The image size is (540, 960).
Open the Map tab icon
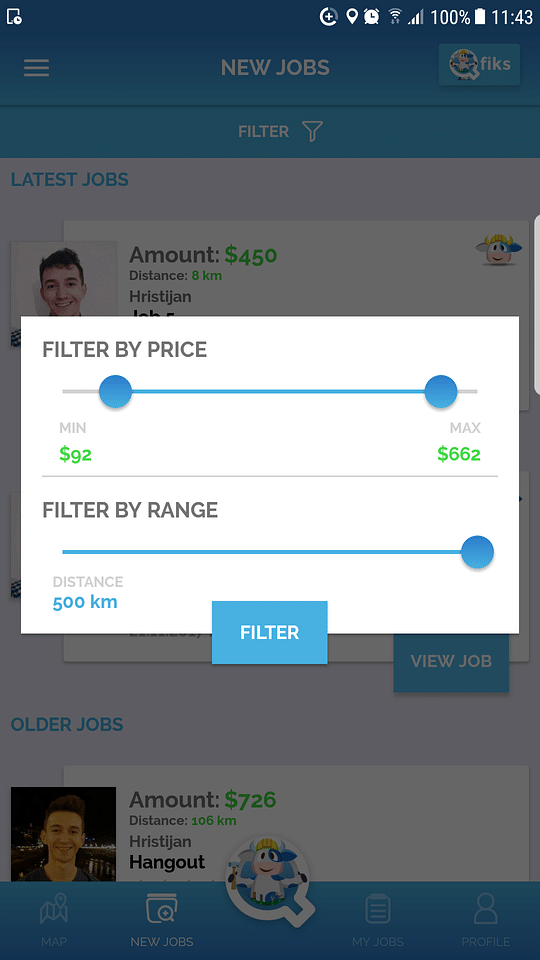(x=54, y=908)
